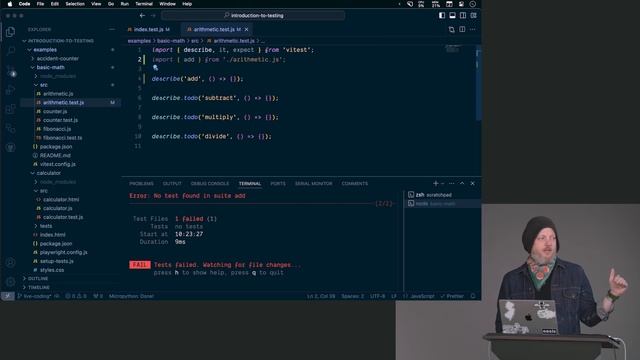Screen dimensions: 640x360
Task: Close the arithmetic.test.js tab
Action: [247, 29]
